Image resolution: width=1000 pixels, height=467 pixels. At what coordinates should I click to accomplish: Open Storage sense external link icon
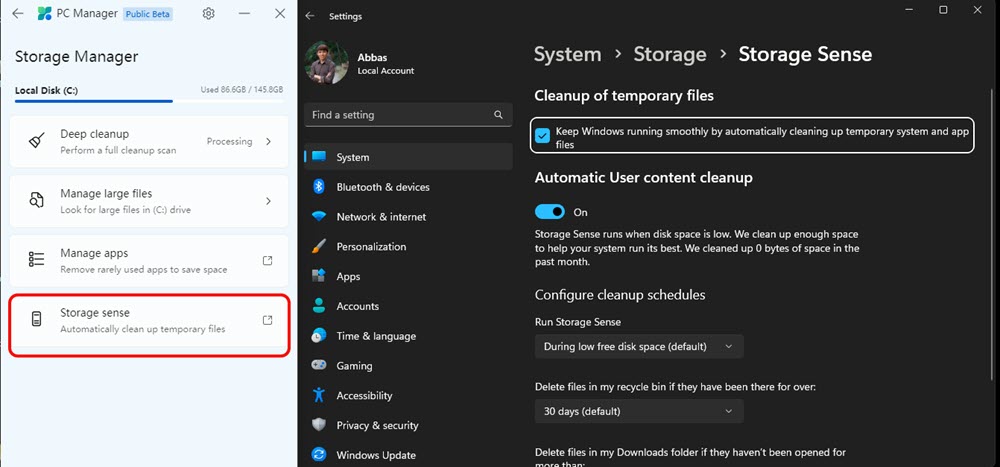coord(268,320)
